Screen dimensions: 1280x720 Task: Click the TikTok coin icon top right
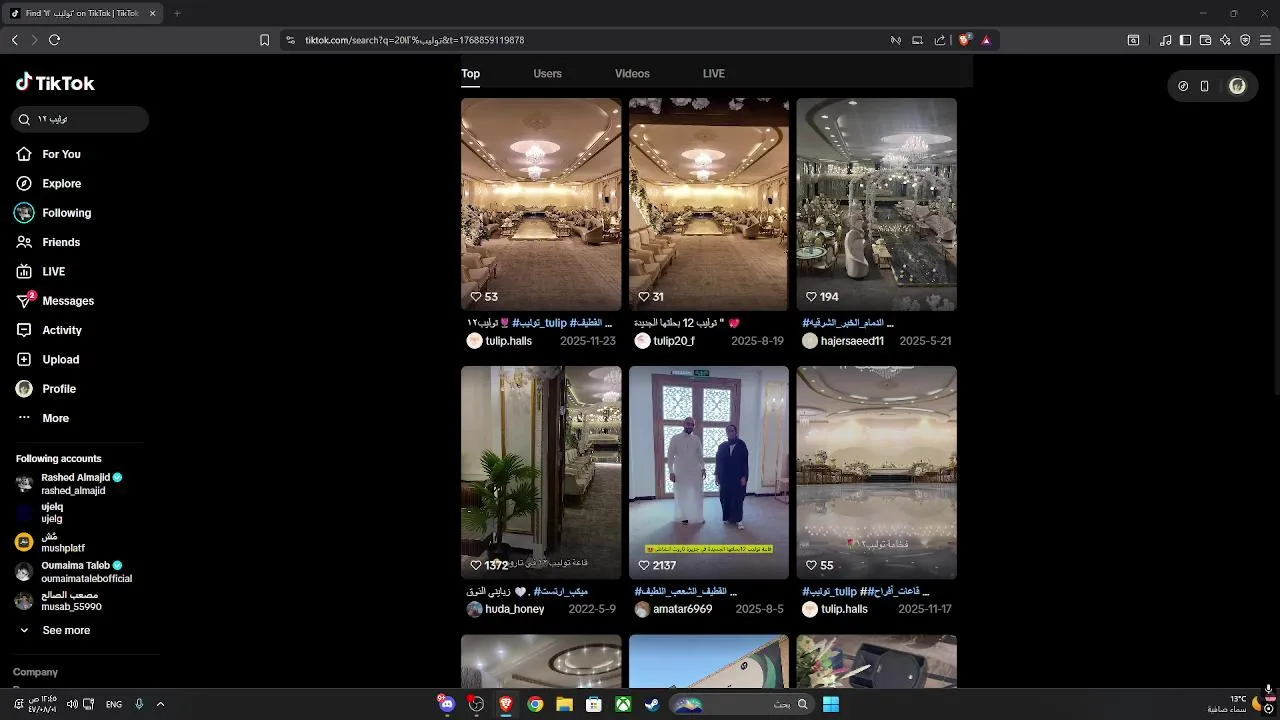pos(1183,86)
